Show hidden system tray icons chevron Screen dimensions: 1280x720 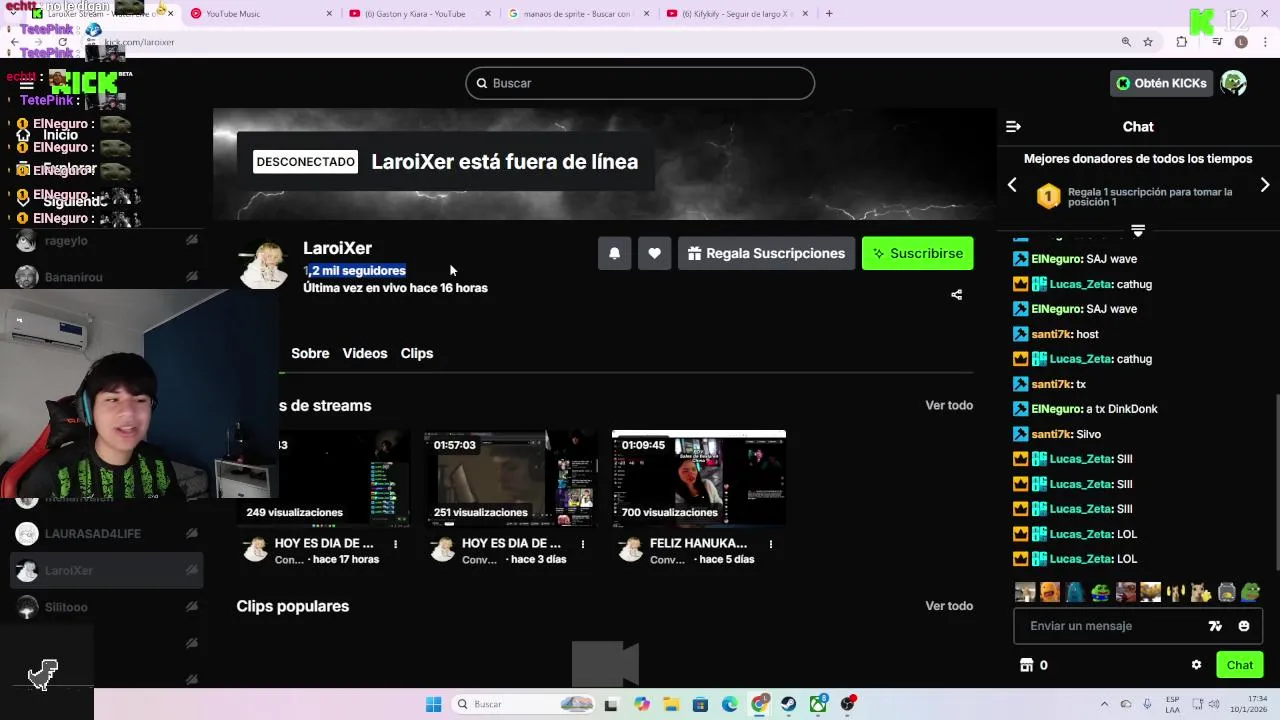click(x=1106, y=704)
